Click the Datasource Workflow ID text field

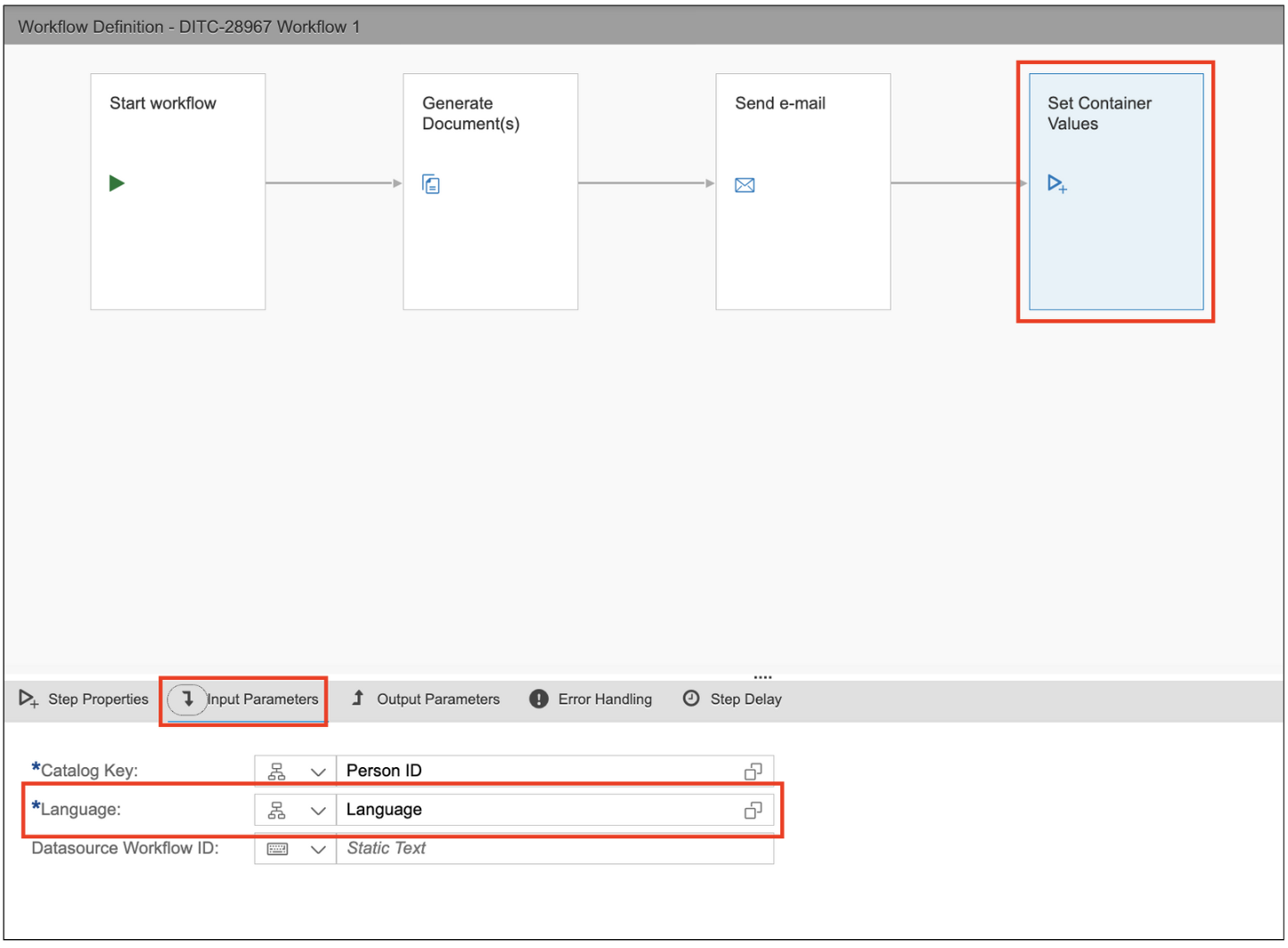click(552, 849)
